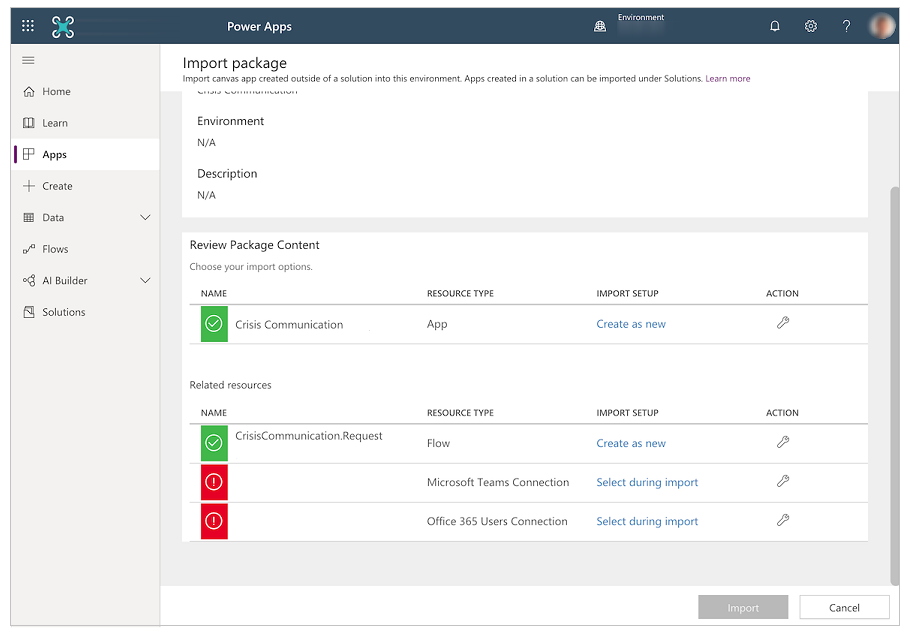
Task: Click red warning status for Office 365 Users
Action: click(214, 521)
